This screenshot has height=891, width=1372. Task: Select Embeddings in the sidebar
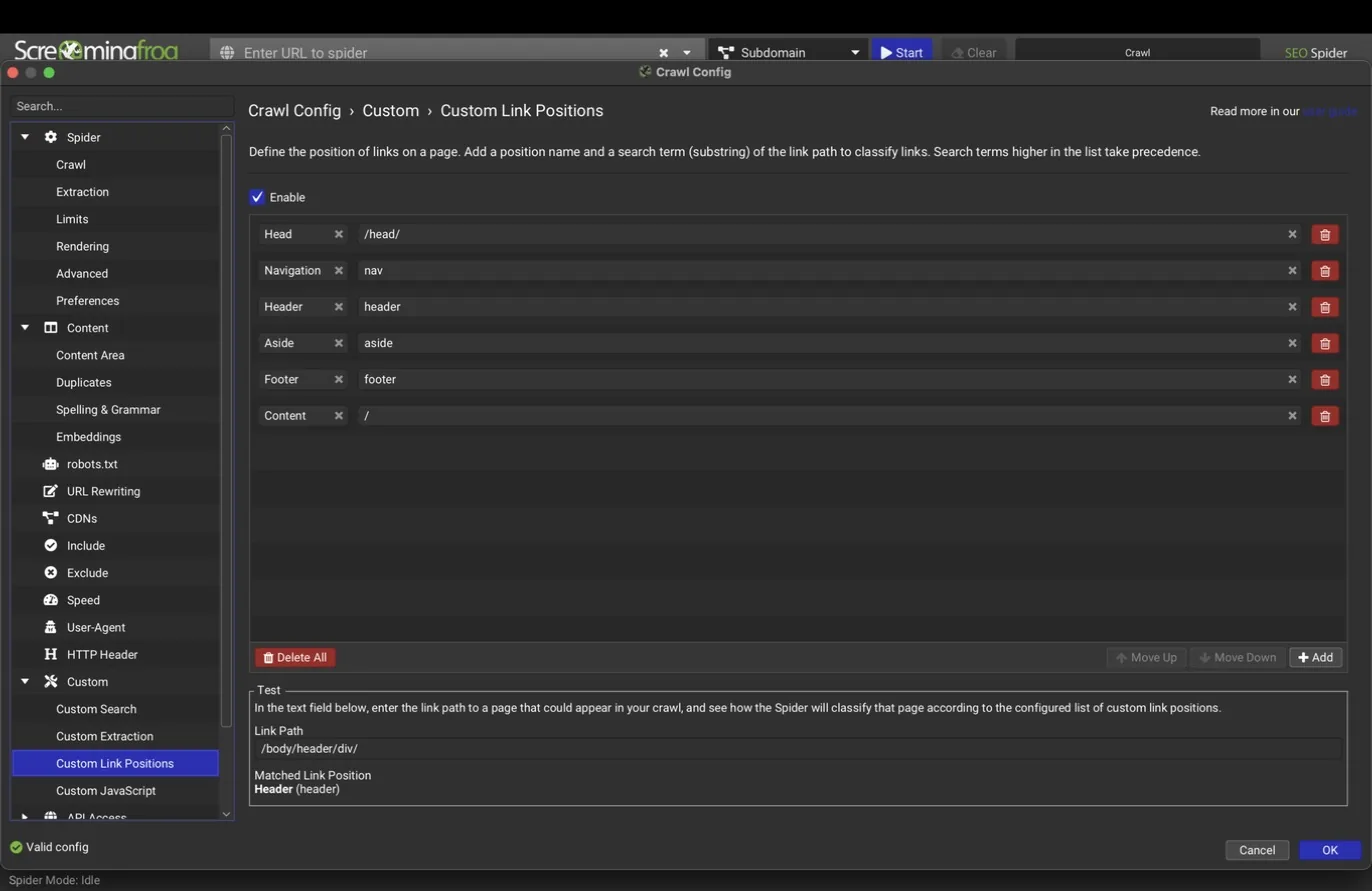pos(88,437)
